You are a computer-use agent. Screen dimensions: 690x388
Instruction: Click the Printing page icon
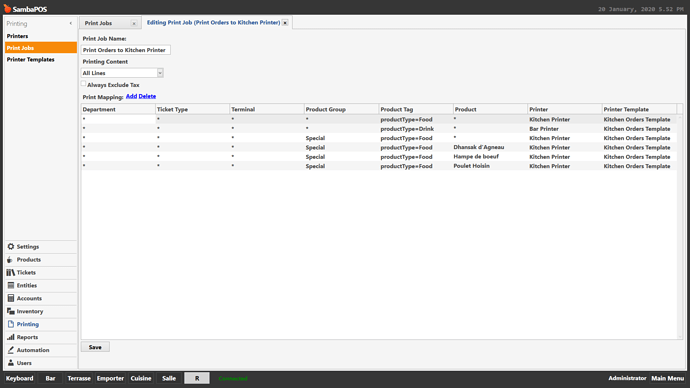point(11,324)
